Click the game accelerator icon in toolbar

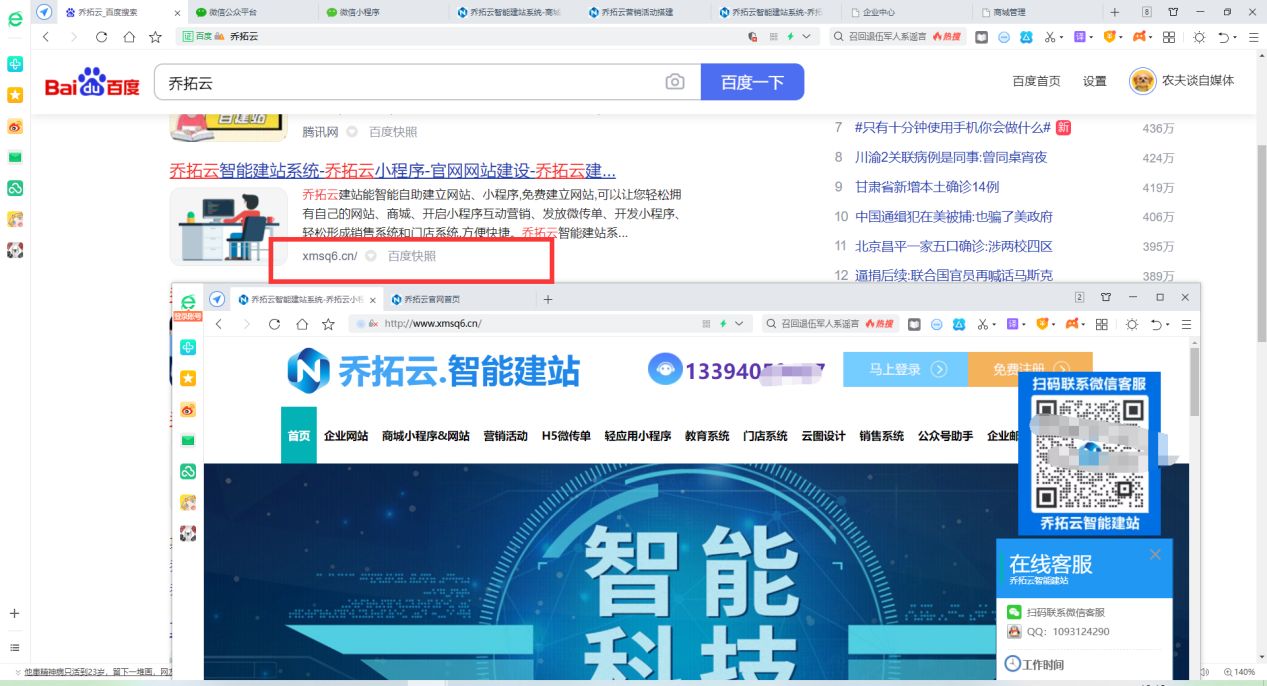(1138, 38)
